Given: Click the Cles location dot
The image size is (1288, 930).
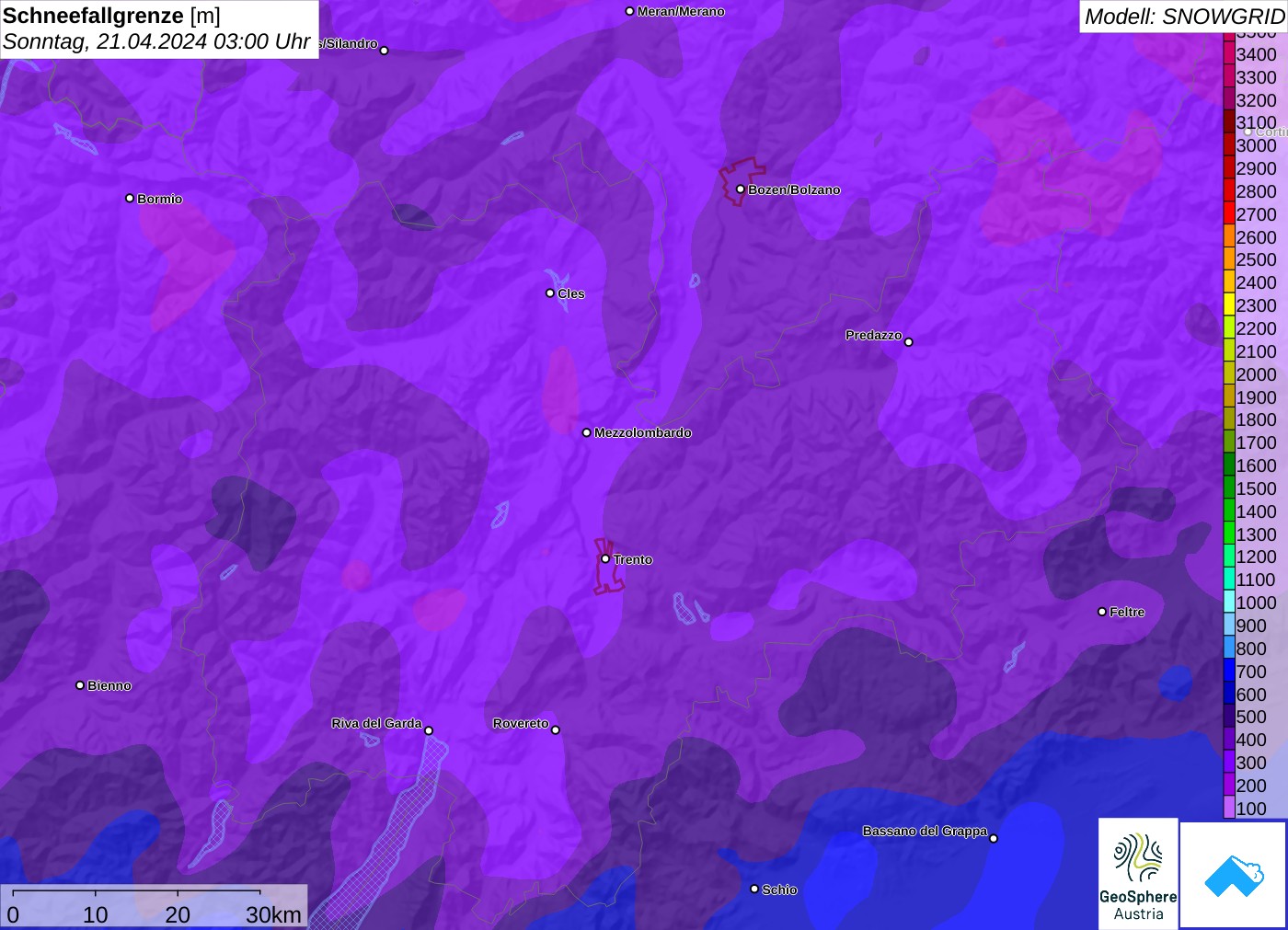Looking at the screenshot, I should coord(550,293).
